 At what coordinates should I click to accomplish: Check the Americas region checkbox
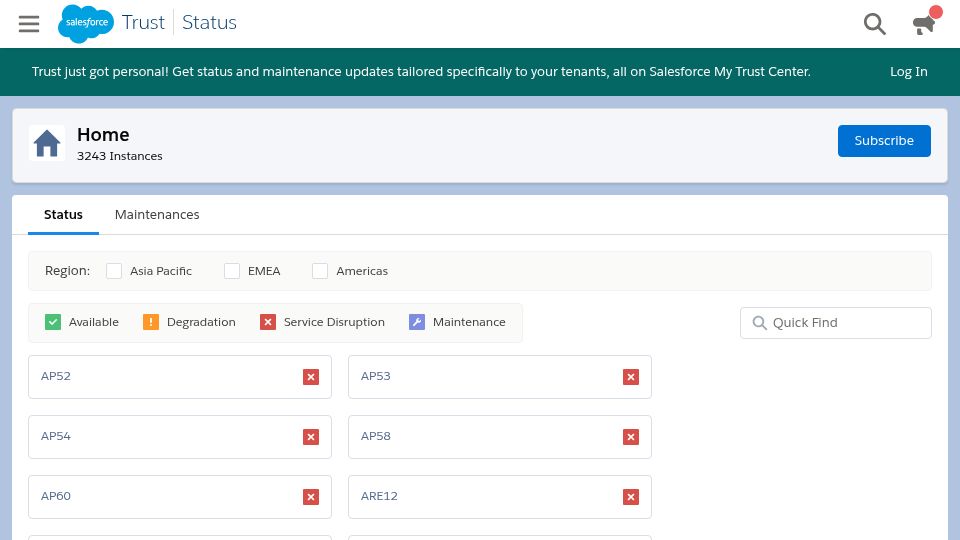320,271
